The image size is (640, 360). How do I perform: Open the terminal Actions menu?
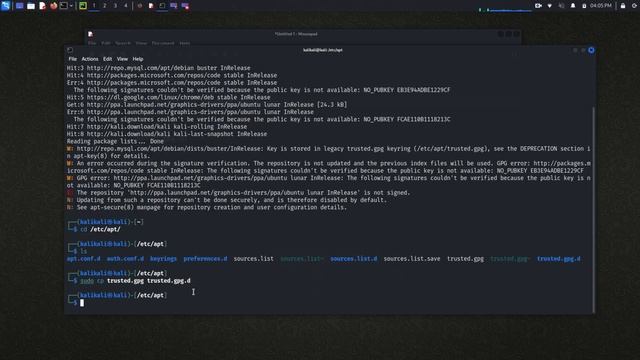tap(90, 59)
